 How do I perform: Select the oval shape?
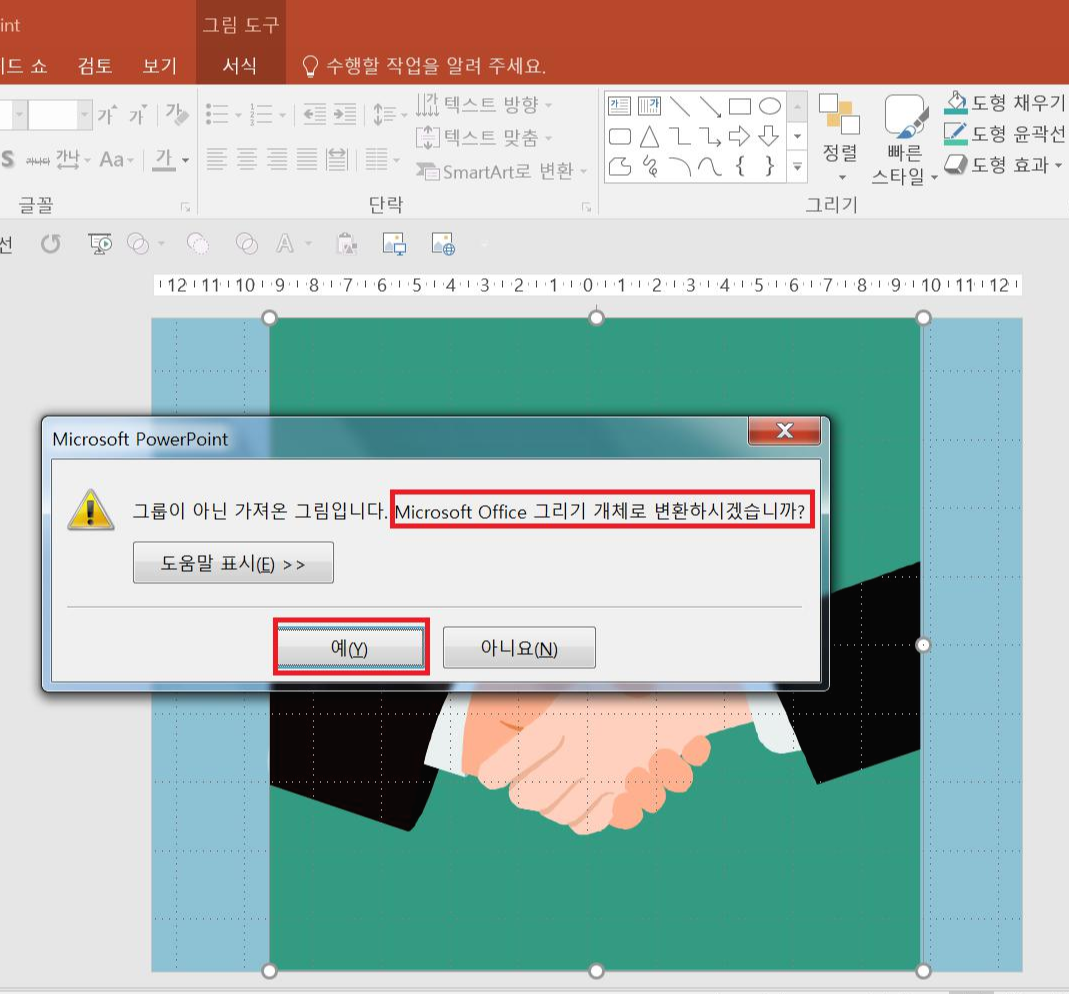pyautogui.click(x=770, y=106)
